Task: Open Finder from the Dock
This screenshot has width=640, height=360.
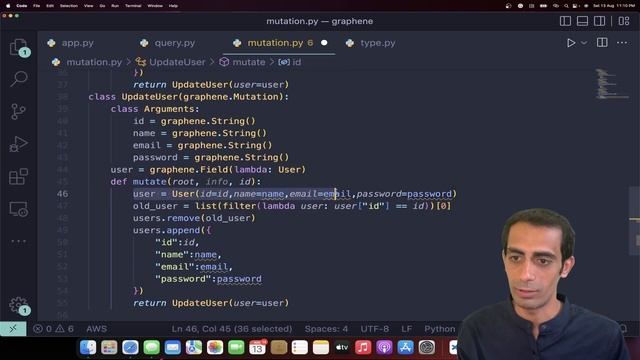Action: coord(88,347)
